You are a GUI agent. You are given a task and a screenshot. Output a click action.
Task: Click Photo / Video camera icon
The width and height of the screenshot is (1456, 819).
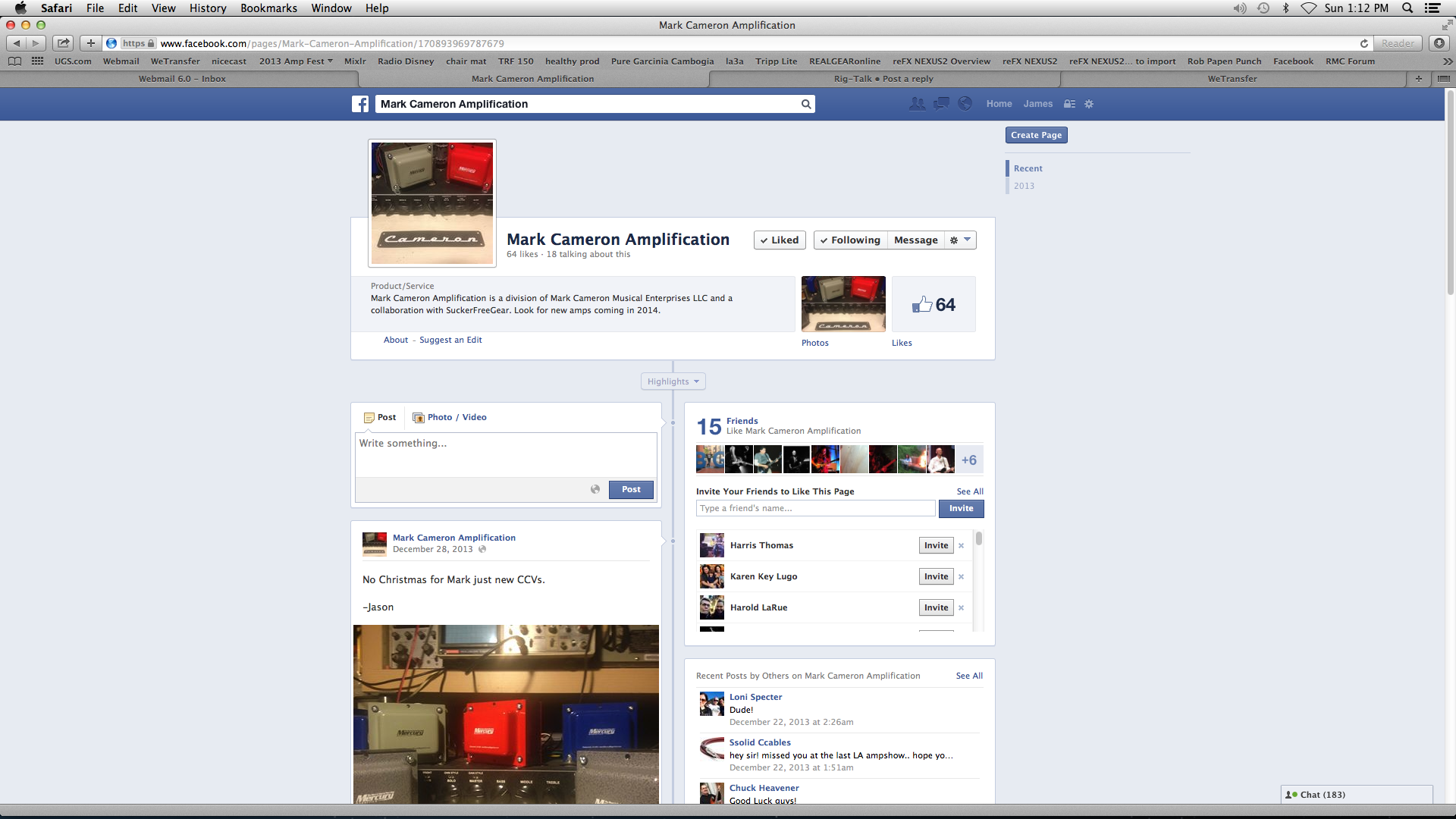tap(419, 417)
